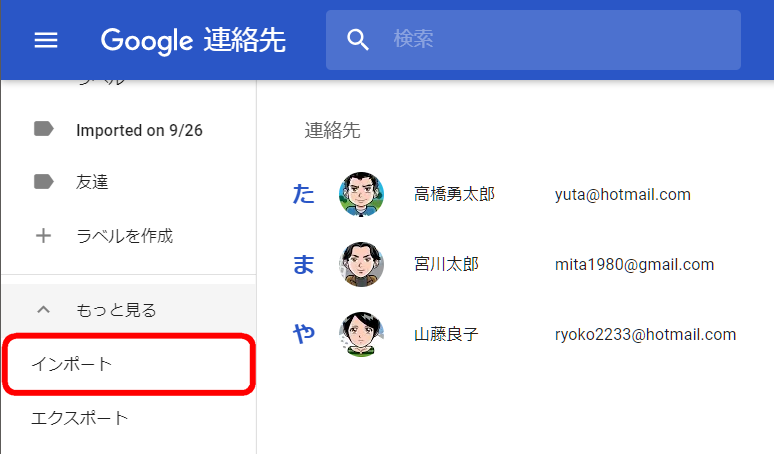
Task: Click ラベルを作成 to create a label
Action: (125, 236)
